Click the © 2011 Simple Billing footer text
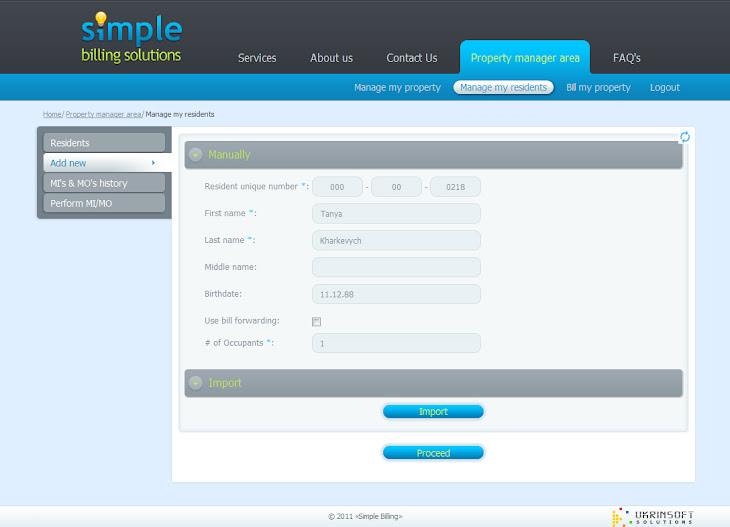 (x=365, y=516)
